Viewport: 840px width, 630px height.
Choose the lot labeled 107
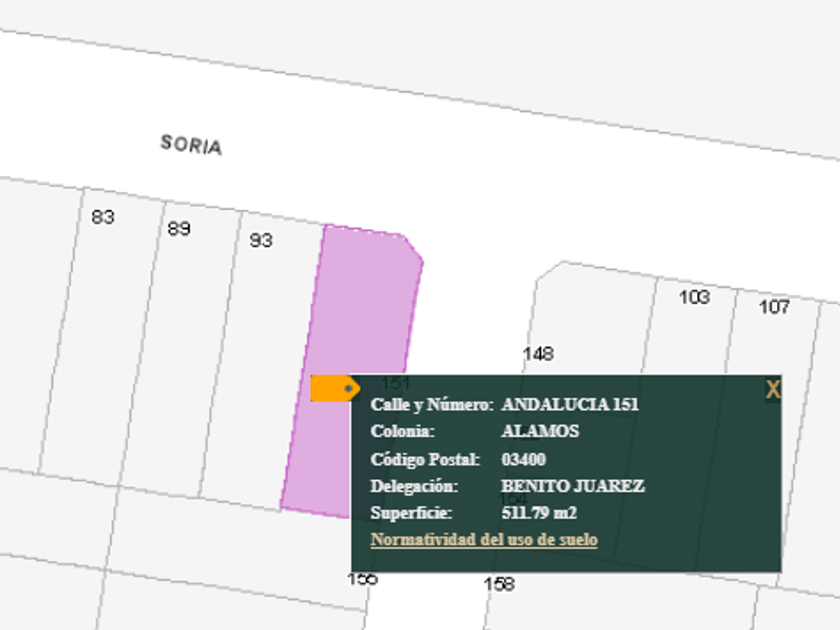pos(774,307)
